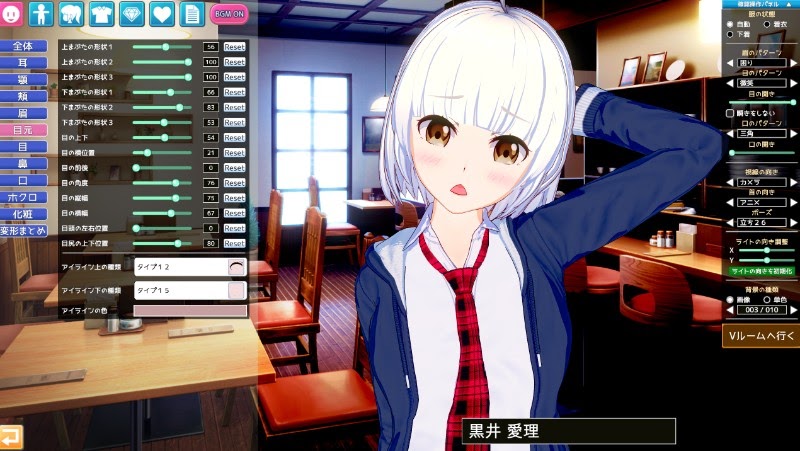Reset 目尻の上下位置 value

coord(235,244)
